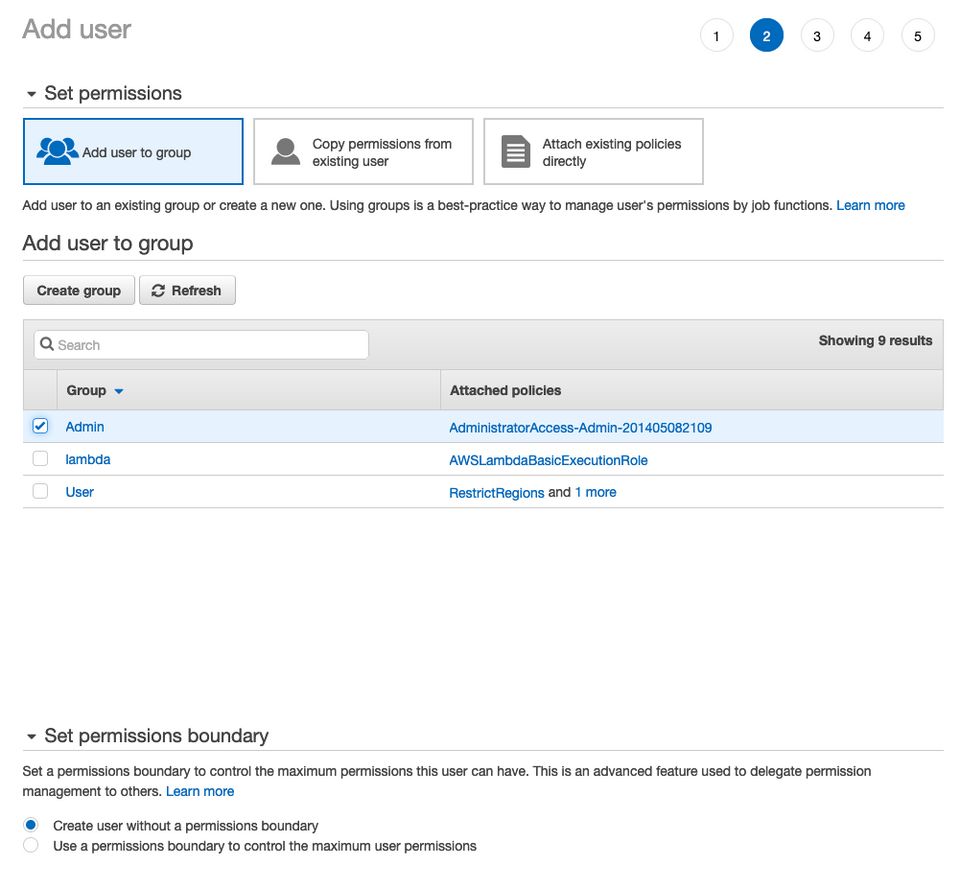
Task: Click the magnifying glass search icon
Action: [47, 344]
